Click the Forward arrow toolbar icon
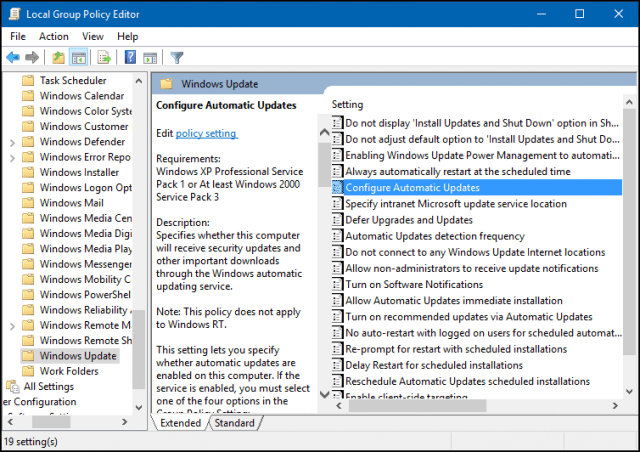 pos(32,58)
